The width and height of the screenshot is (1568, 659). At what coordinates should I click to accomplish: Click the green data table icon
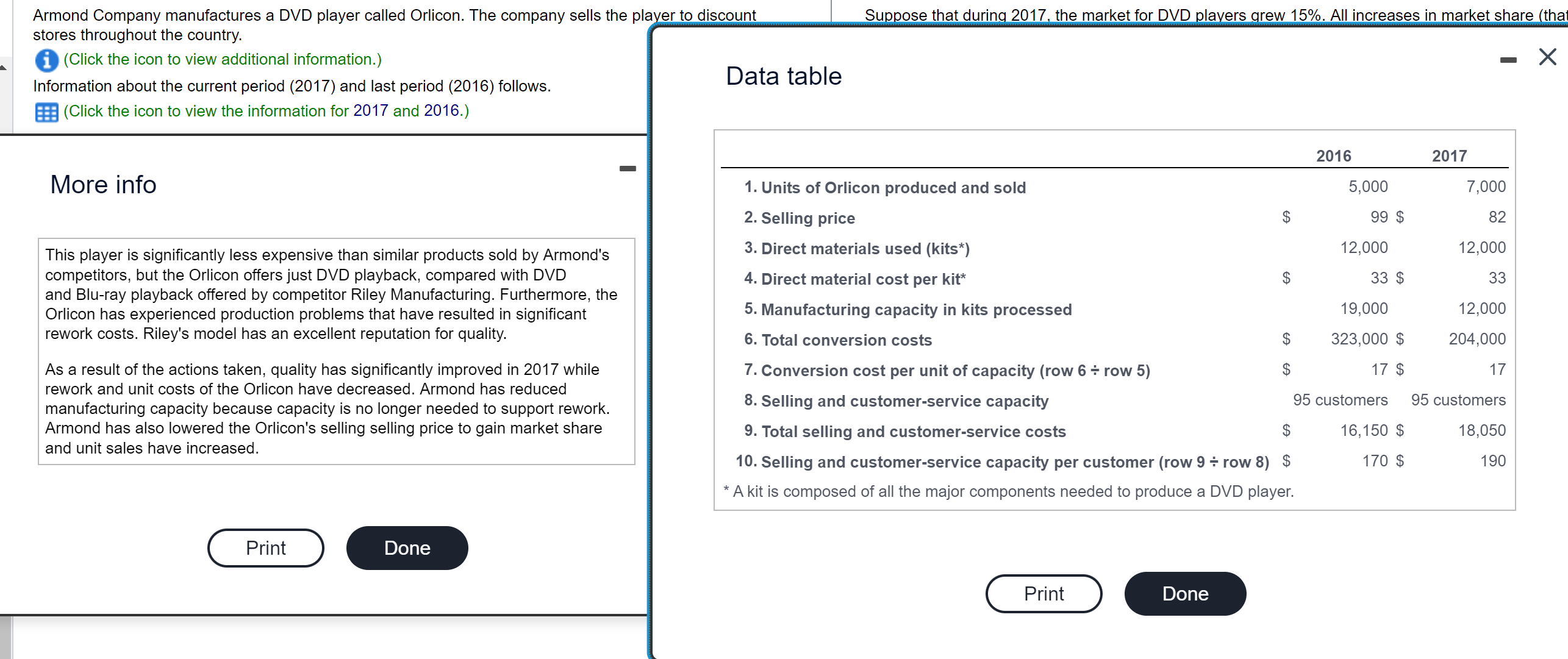(46, 112)
